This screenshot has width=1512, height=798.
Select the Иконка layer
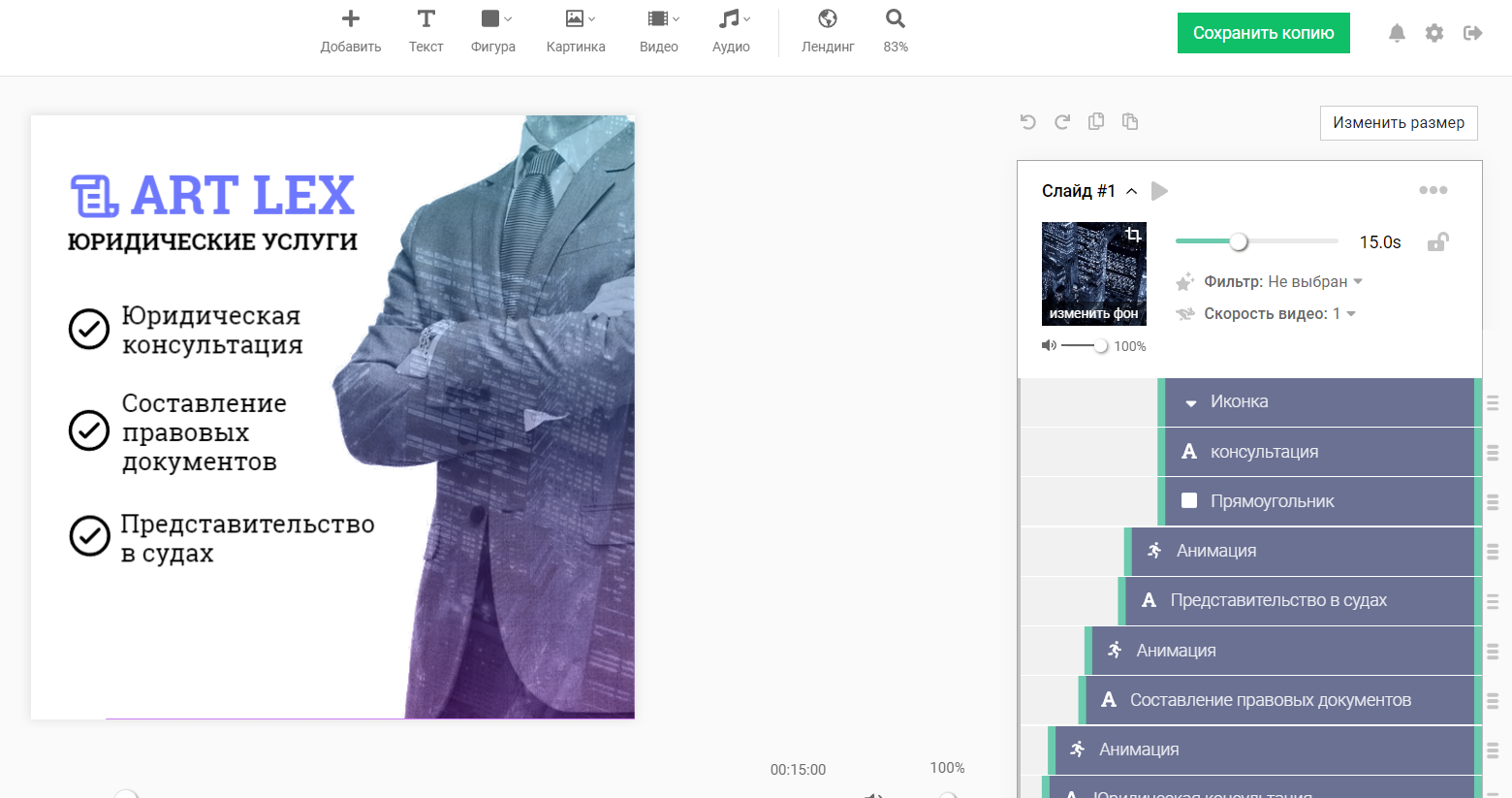pos(1319,401)
